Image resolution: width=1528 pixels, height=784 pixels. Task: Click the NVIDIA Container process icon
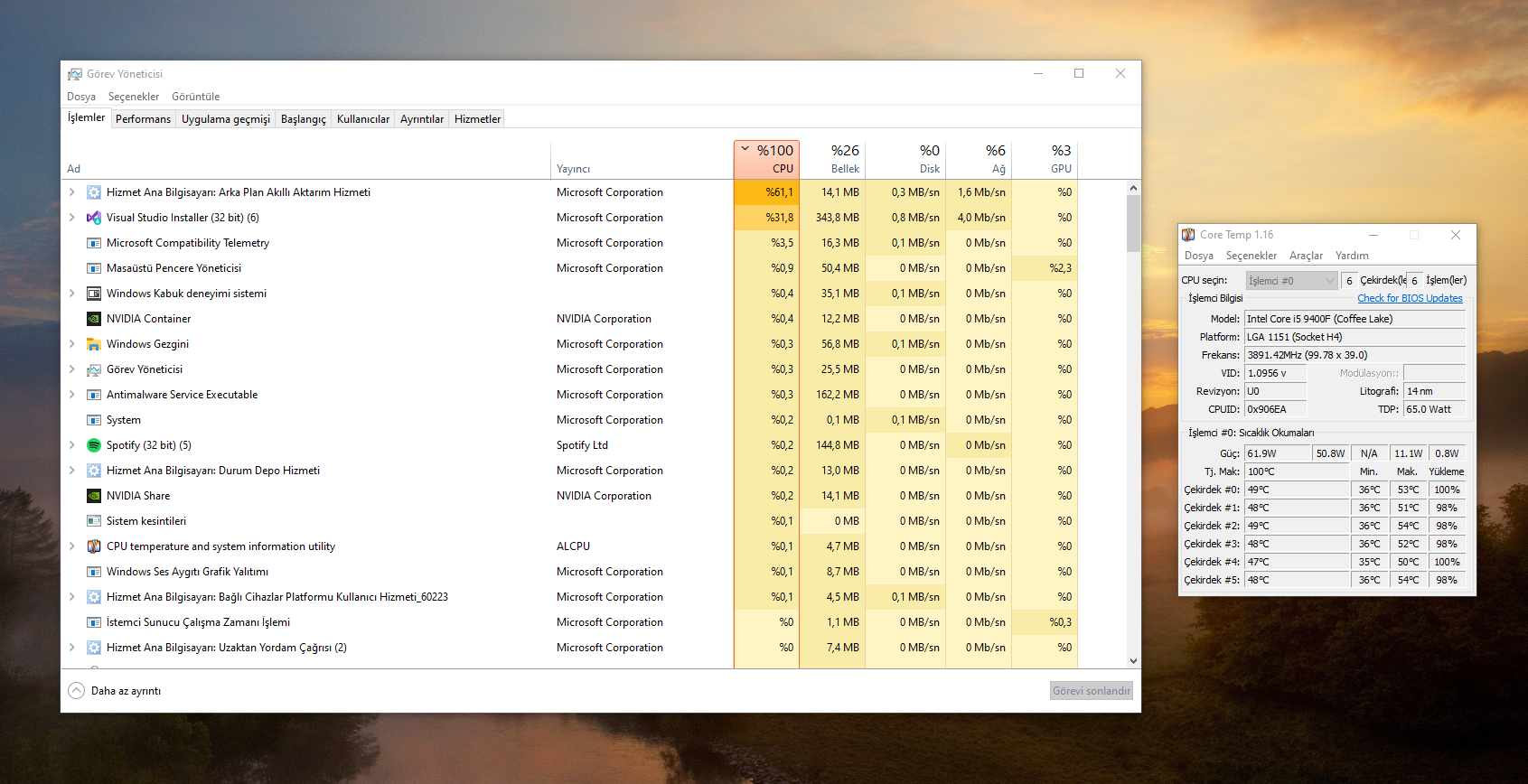94,319
